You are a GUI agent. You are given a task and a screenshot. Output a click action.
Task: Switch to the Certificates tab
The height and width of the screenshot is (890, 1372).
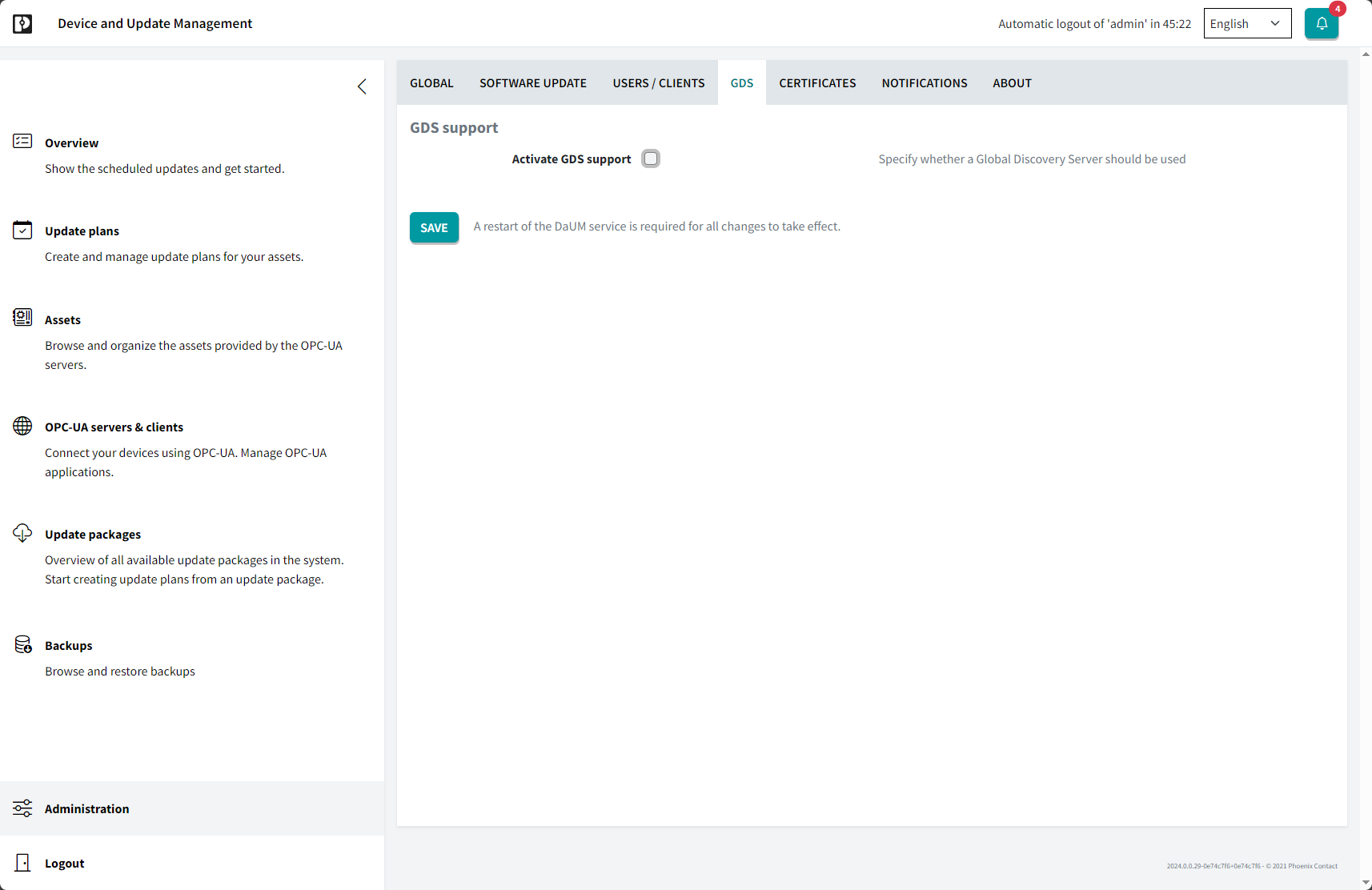816,83
